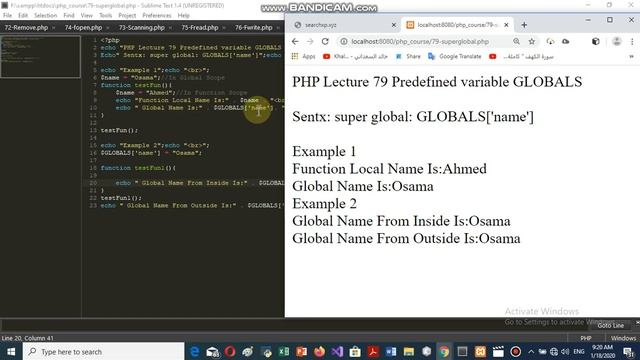640x360 pixels.
Task: Open the Windows Start menu
Action: (x=11, y=351)
